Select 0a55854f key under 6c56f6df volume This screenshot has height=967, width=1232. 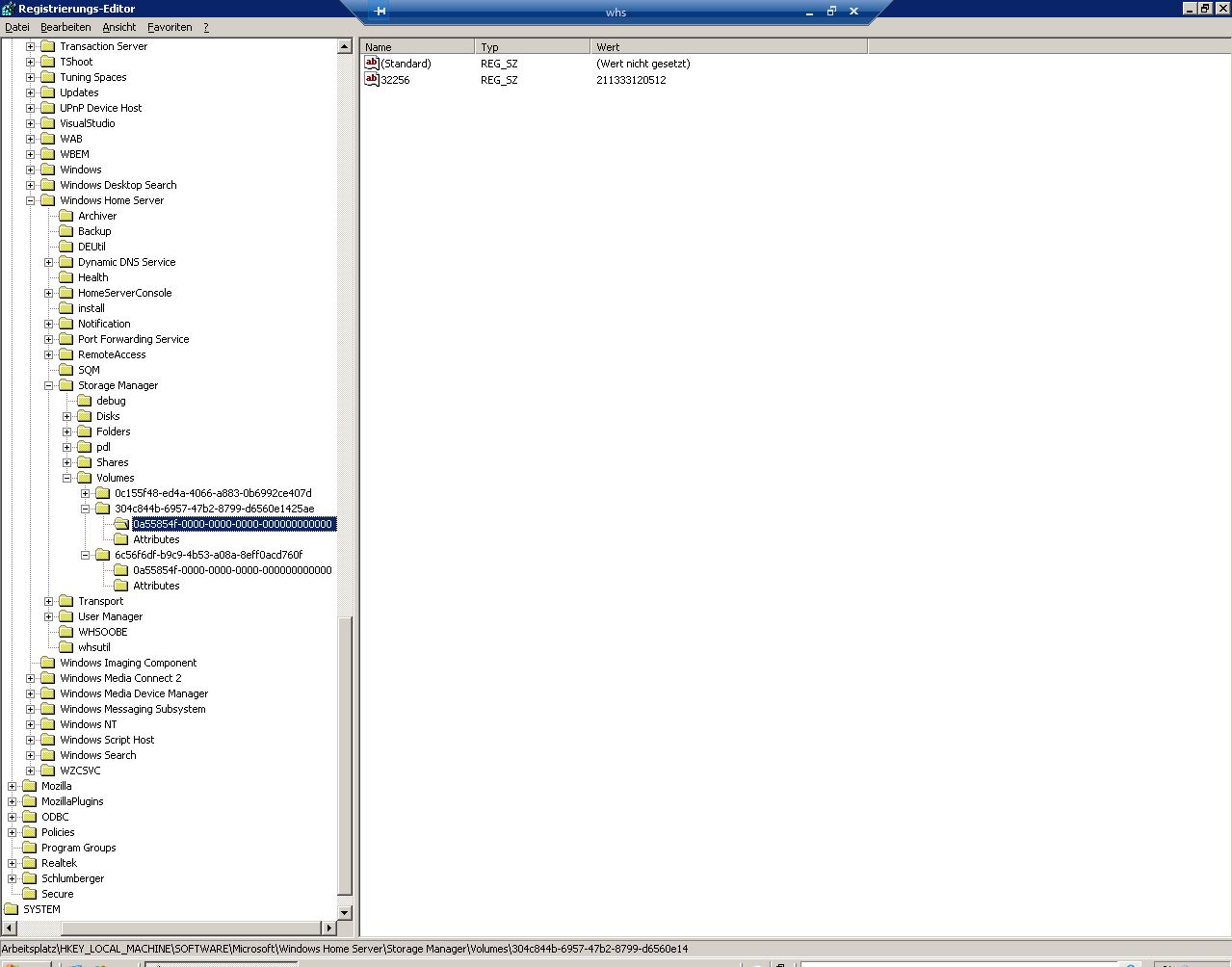pos(232,570)
